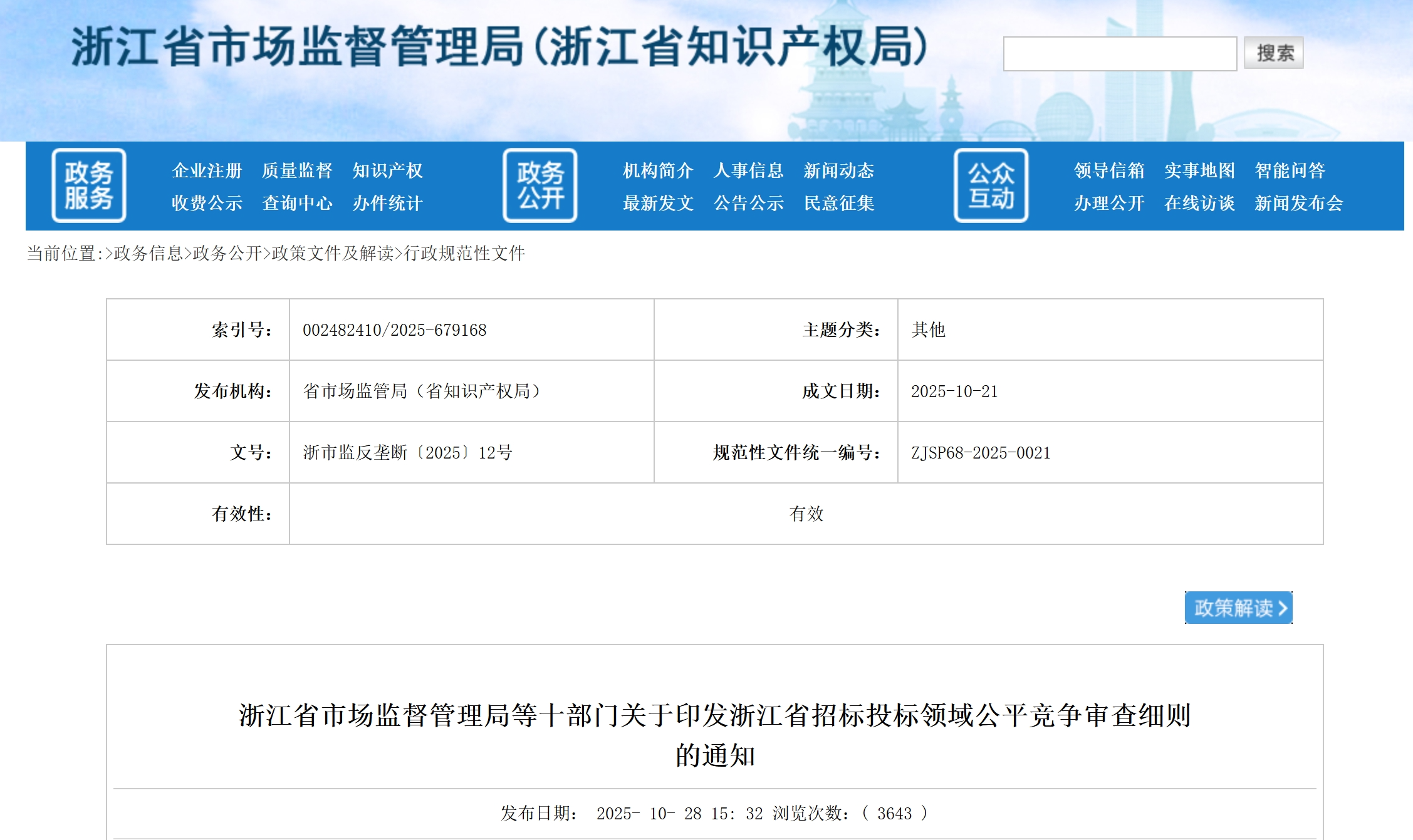The width and height of the screenshot is (1413, 840).
Task: Go to 知识产权 menu item
Action: [387, 170]
